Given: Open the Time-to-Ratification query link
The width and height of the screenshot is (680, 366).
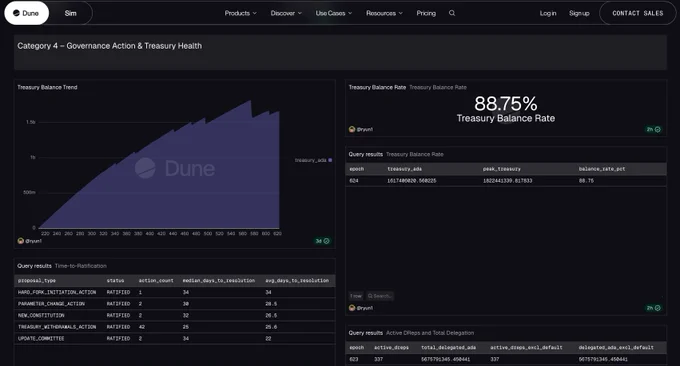Looking at the screenshot, I should [x=81, y=266].
